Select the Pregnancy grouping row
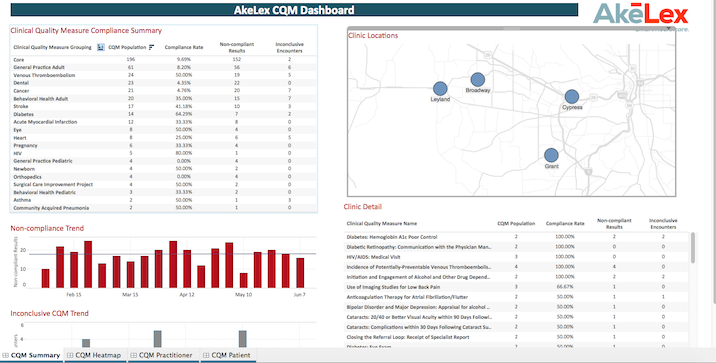 click(x=163, y=146)
